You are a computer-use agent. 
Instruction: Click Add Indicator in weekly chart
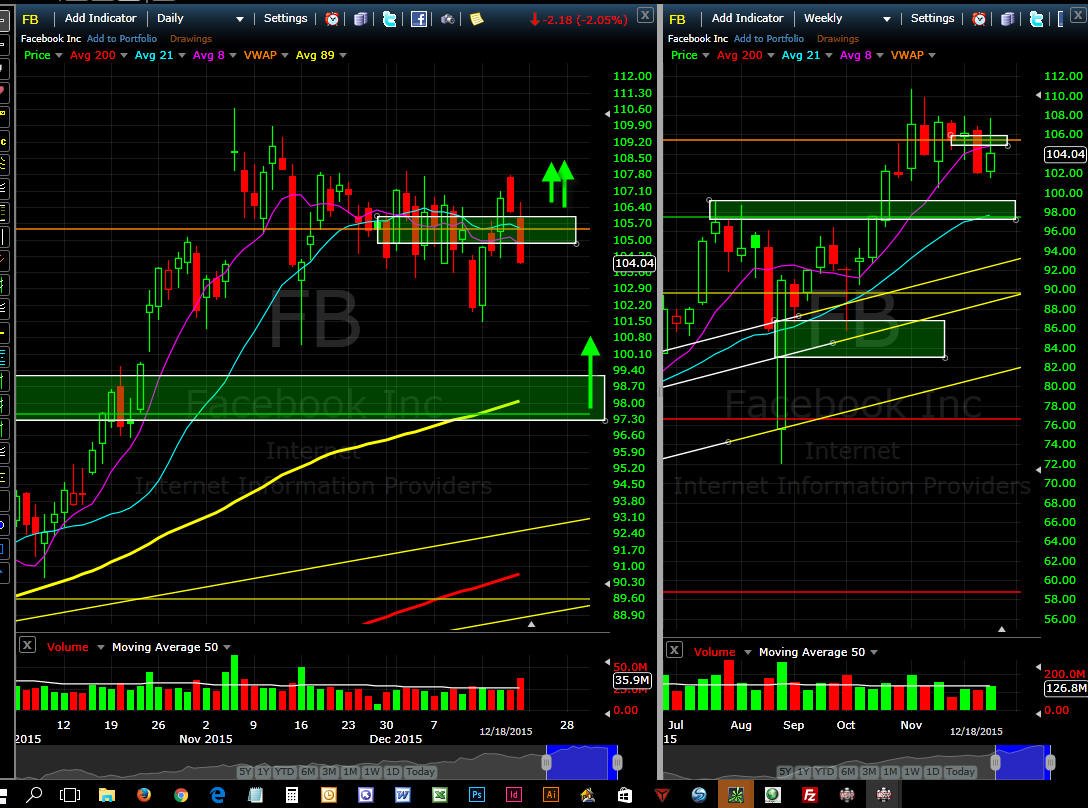click(x=747, y=18)
